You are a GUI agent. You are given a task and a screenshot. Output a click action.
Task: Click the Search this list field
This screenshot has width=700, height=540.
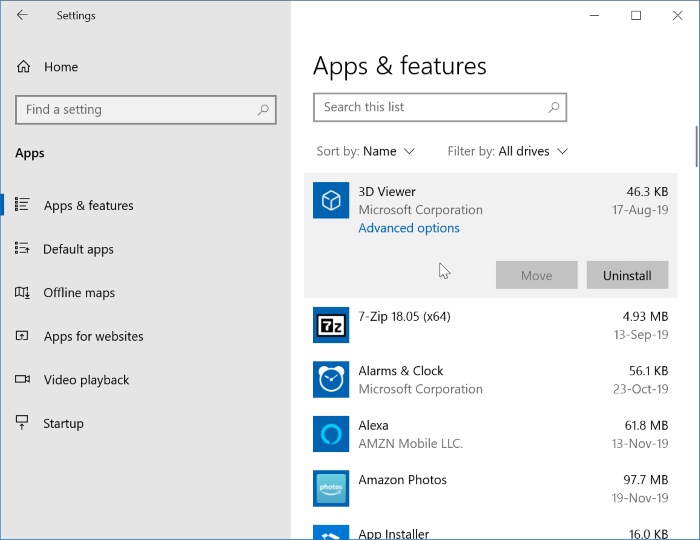click(440, 107)
